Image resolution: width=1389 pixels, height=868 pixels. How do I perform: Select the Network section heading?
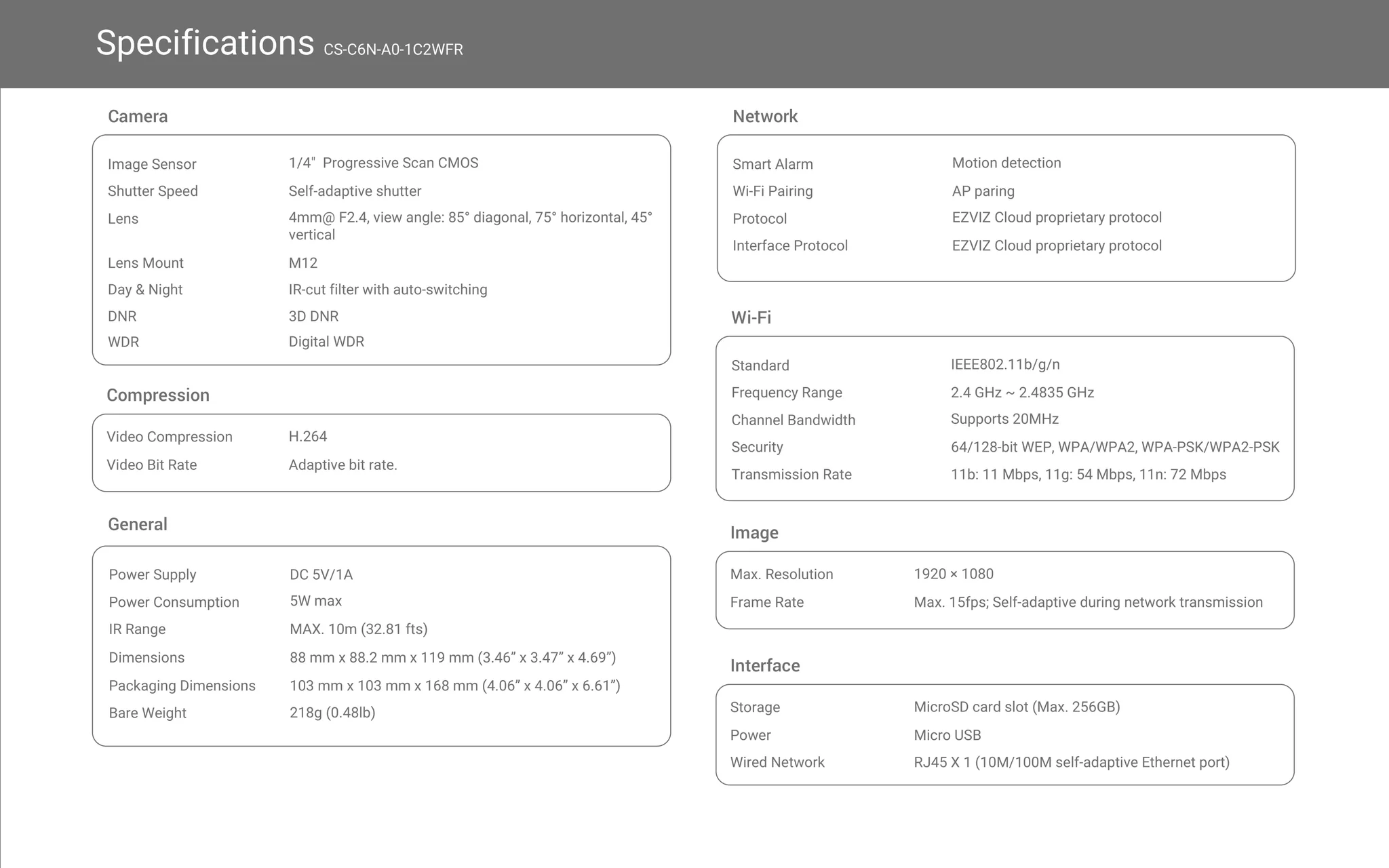pyautogui.click(x=765, y=117)
